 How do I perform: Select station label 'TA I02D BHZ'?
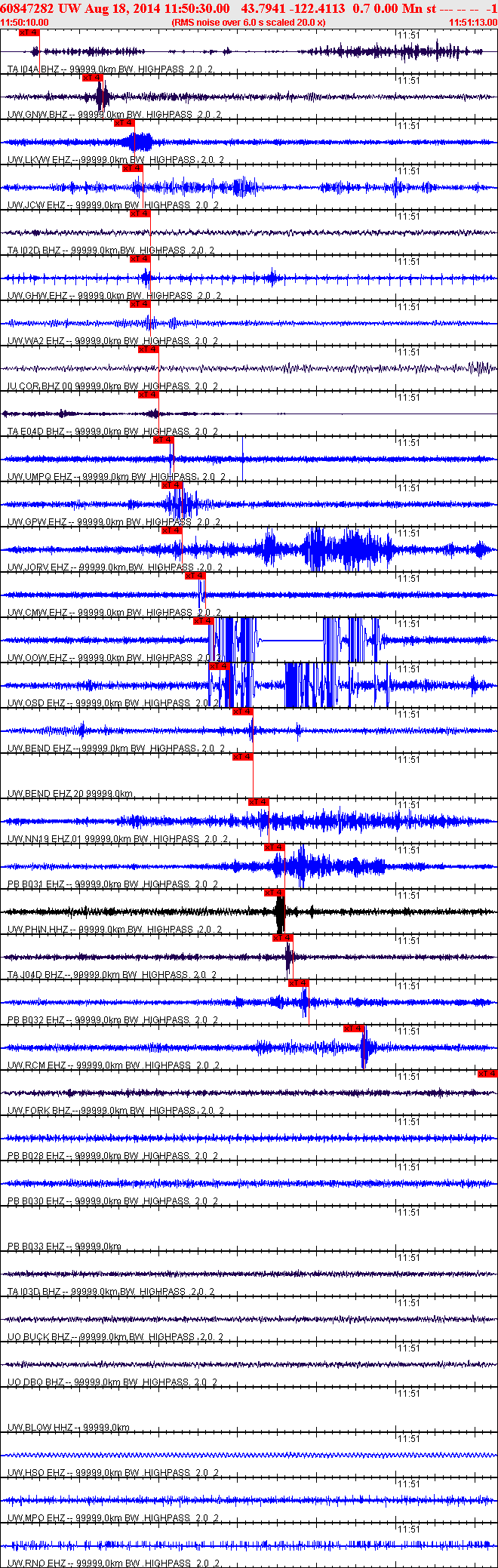(34, 251)
